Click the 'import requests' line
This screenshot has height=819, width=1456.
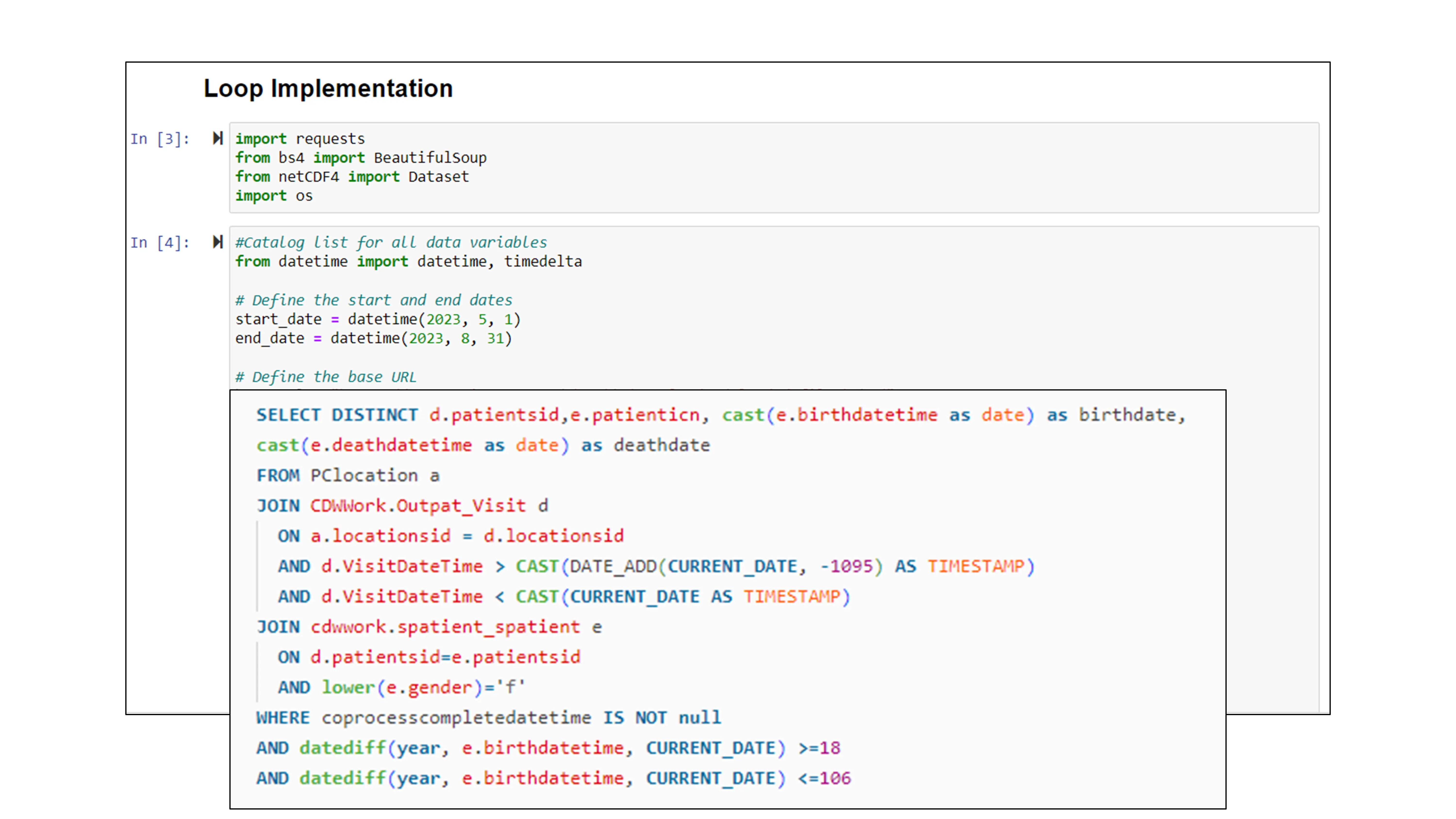pos(300,139)
